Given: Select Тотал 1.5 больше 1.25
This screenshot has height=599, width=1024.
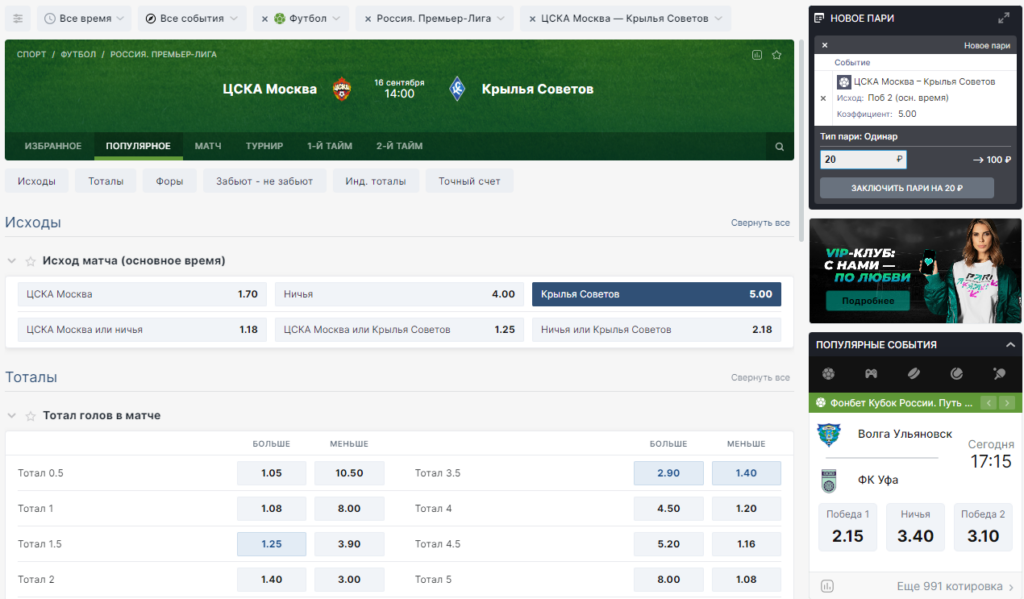Looking at the screenshot, I should pyautogui.click(x=272, y=543).
